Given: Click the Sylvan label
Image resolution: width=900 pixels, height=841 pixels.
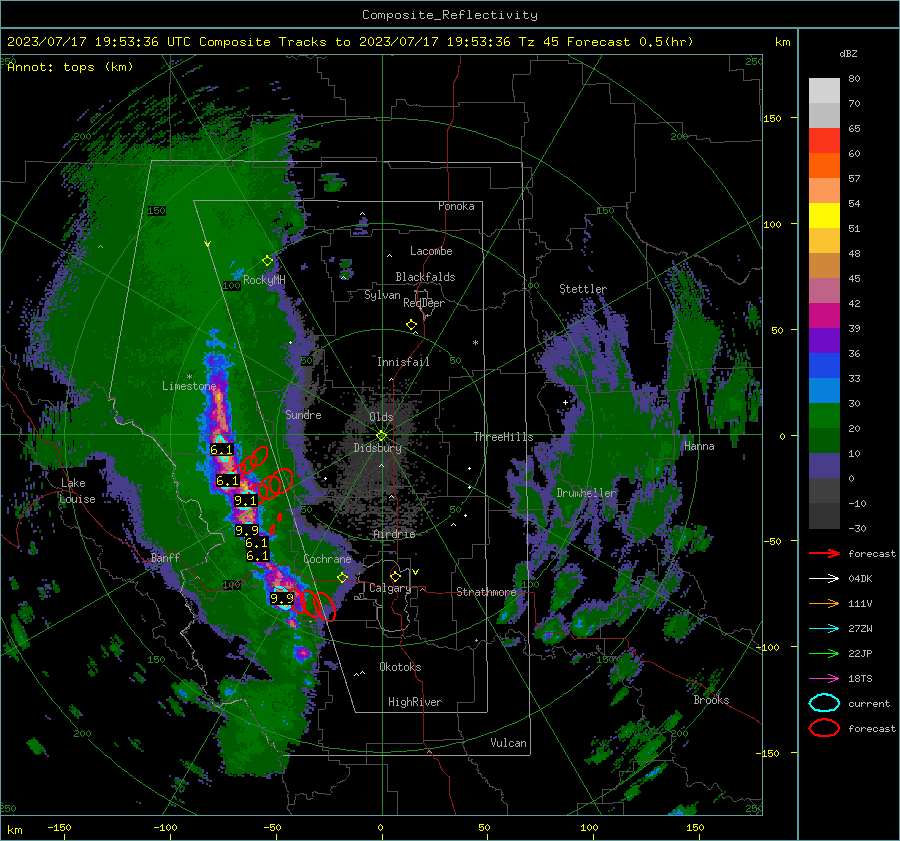Looking at the screenshot, I should [x=382, y=295].
